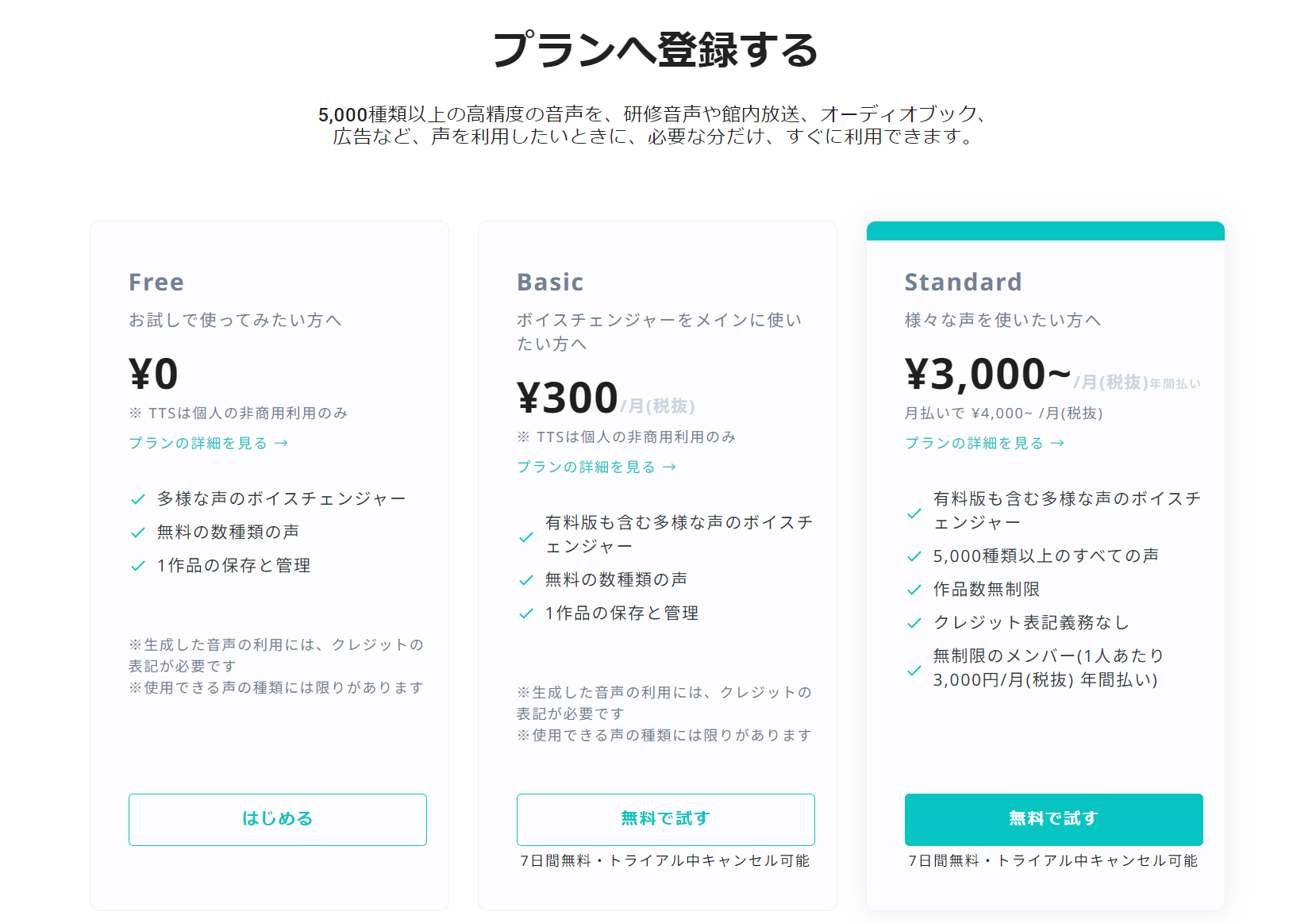Click the ¥3,000~ price on Standard plan
This screenshot has height=923, width=1316.
point(988,374)
